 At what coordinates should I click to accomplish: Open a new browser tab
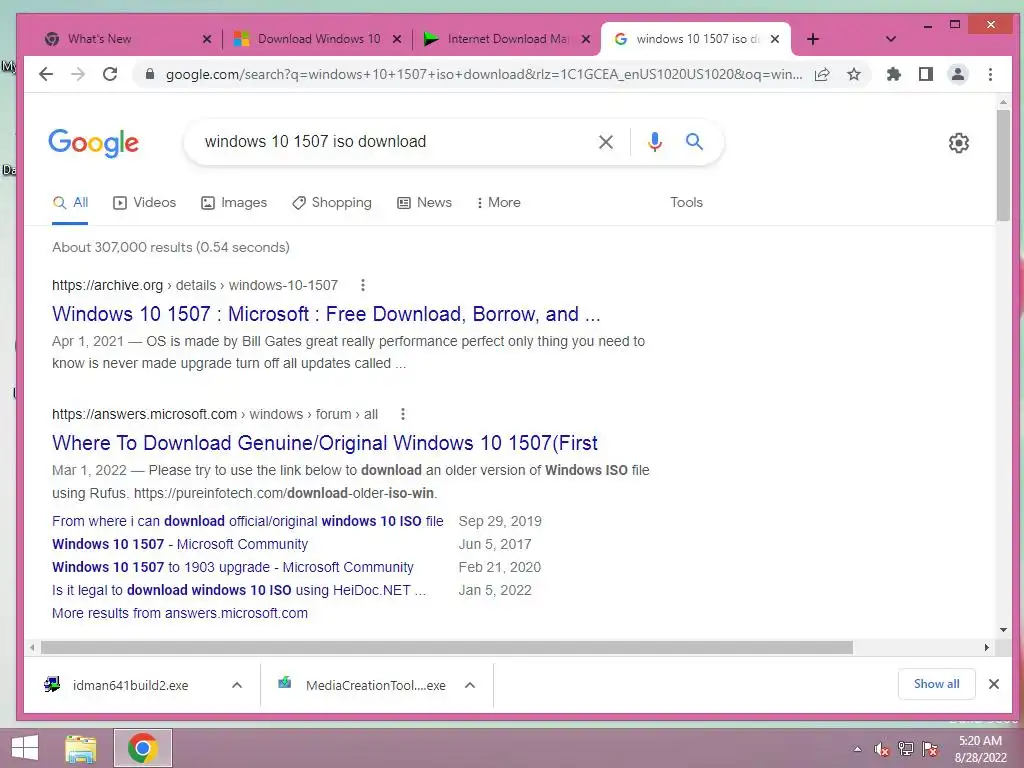tap(812, 39)
